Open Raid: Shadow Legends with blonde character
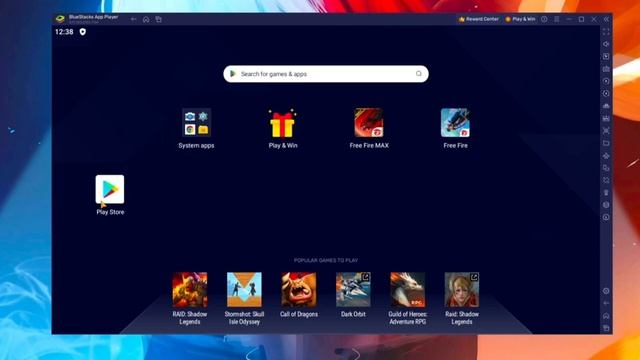Viewport: 640px width, 360px height. pos(462,289)
